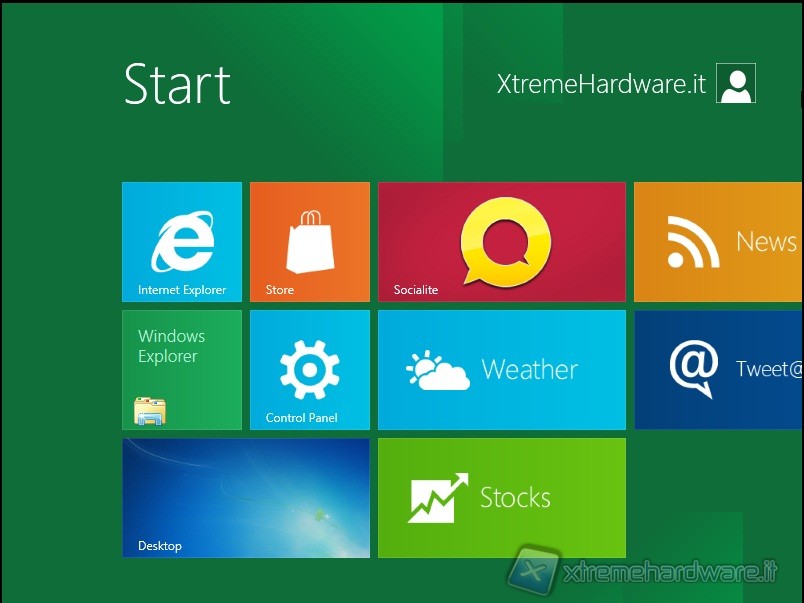Image resolution: width=804 pixels, height=603 pixels.
Task: Select the Weather tile label text
Action: (529, 370)
